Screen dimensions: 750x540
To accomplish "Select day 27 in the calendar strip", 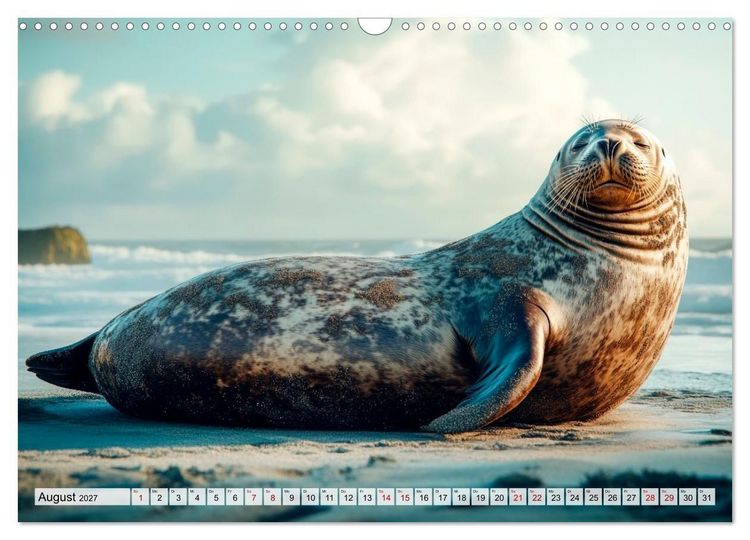I will 631,497.
